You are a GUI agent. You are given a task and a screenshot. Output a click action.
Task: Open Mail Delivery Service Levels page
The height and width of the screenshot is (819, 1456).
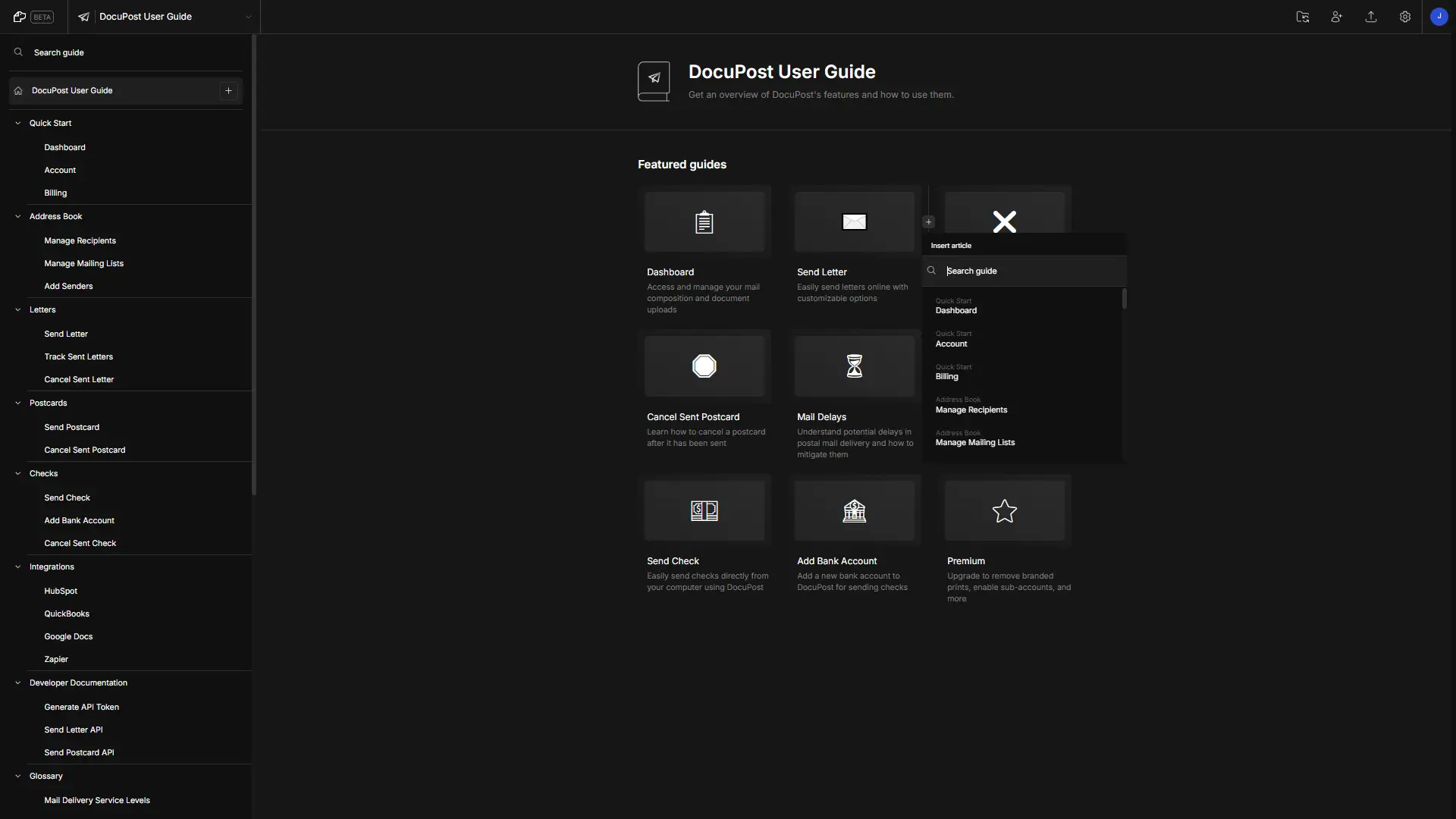tap(97, 800)
